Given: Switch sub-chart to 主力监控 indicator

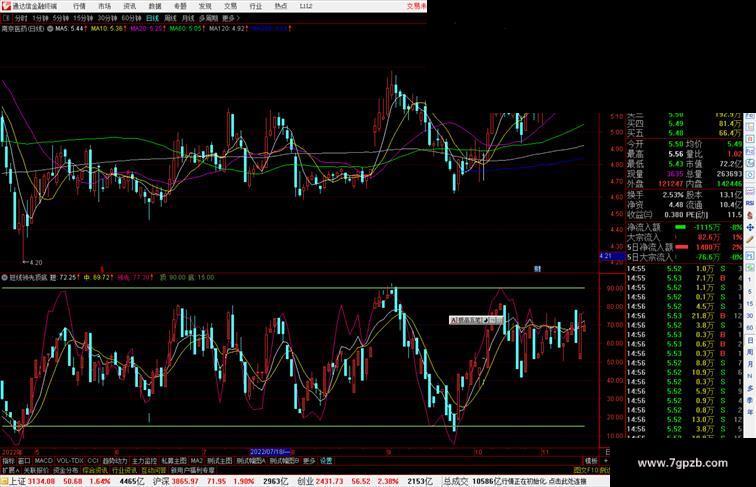Looking at the screenshot, I should click(x=144, y=461).
